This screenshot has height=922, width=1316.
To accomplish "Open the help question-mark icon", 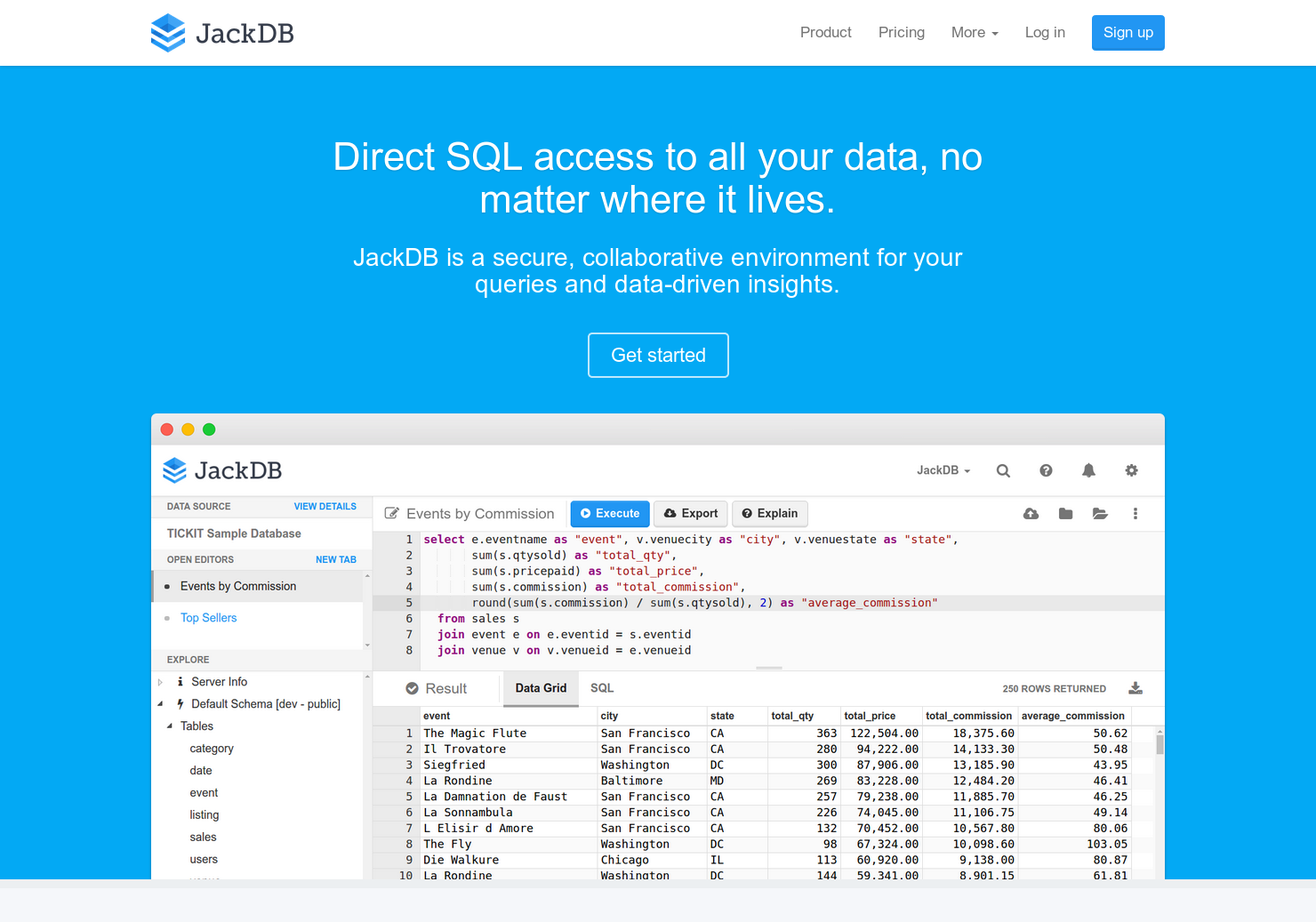I will (1046, 470).
